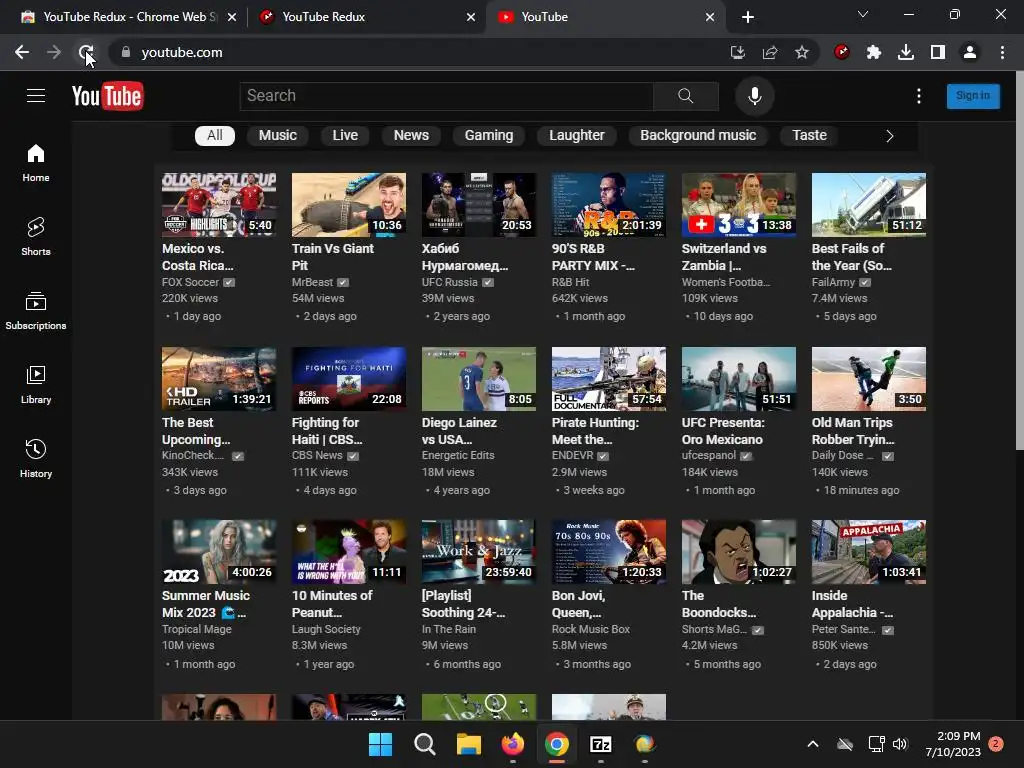The image size is (1024, 768).
Task: Open Chrome profile avatar
Action: 970,52
